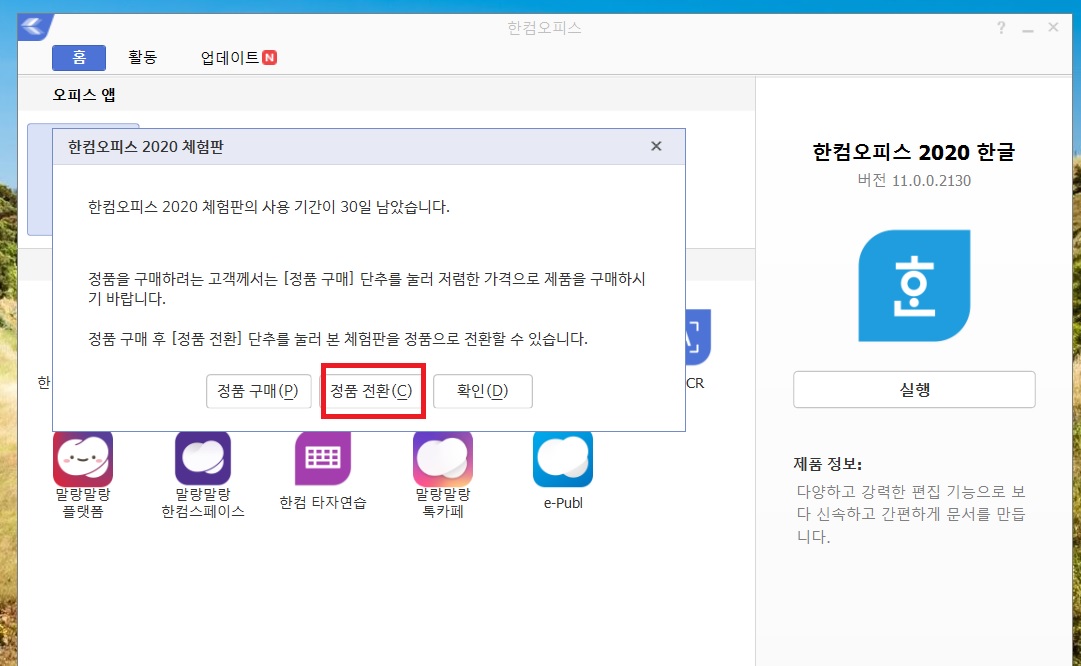Click the 제품 정보: label
Viewport: 1081px width, 666px height.
click(827, 464)
